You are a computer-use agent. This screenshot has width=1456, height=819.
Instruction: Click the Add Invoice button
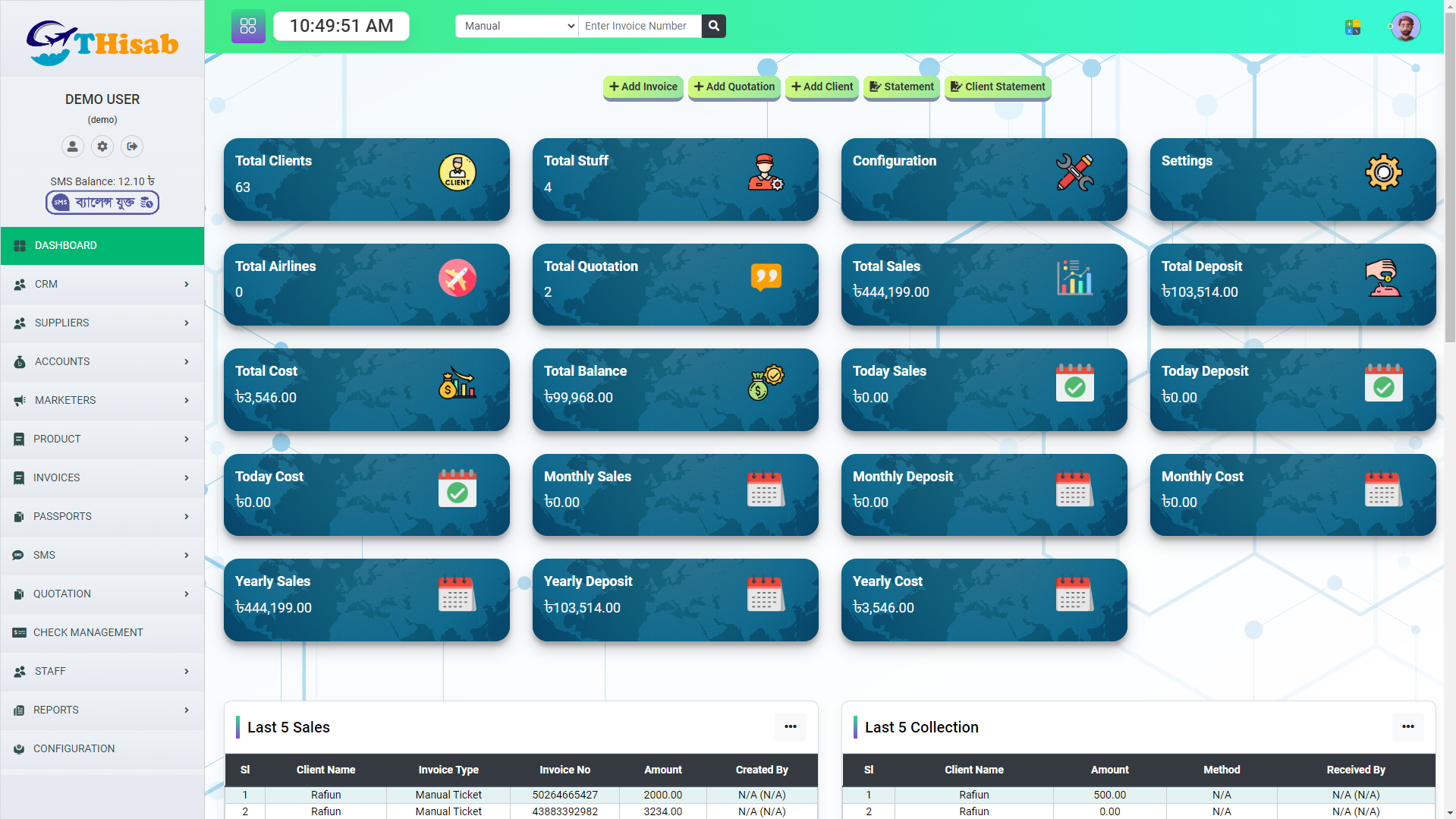pyautogui.click(x=643, y=87)
